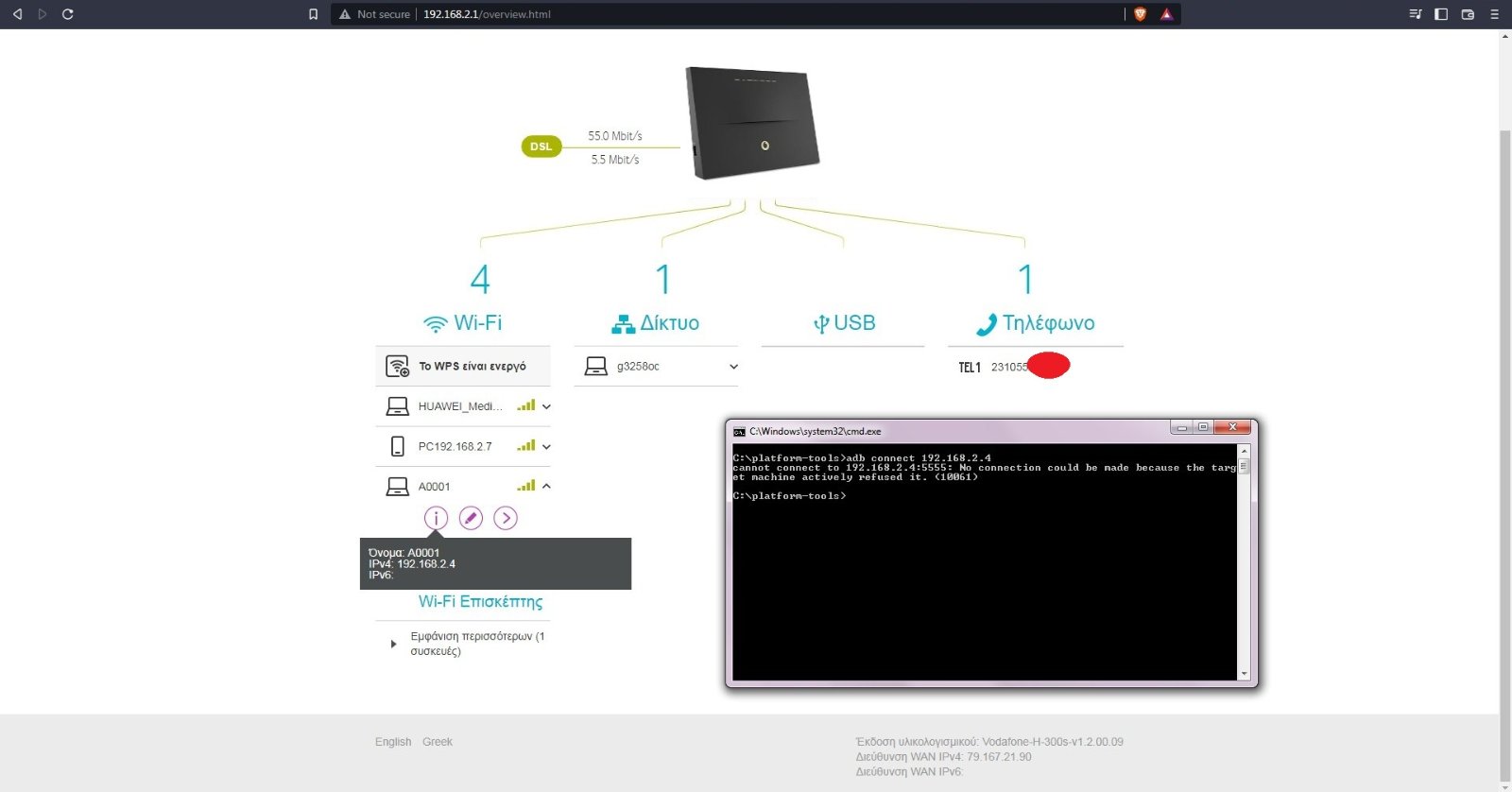Switch language to Greek
The height and width of the screenshot is (792, 1512).
click(438, 742)
